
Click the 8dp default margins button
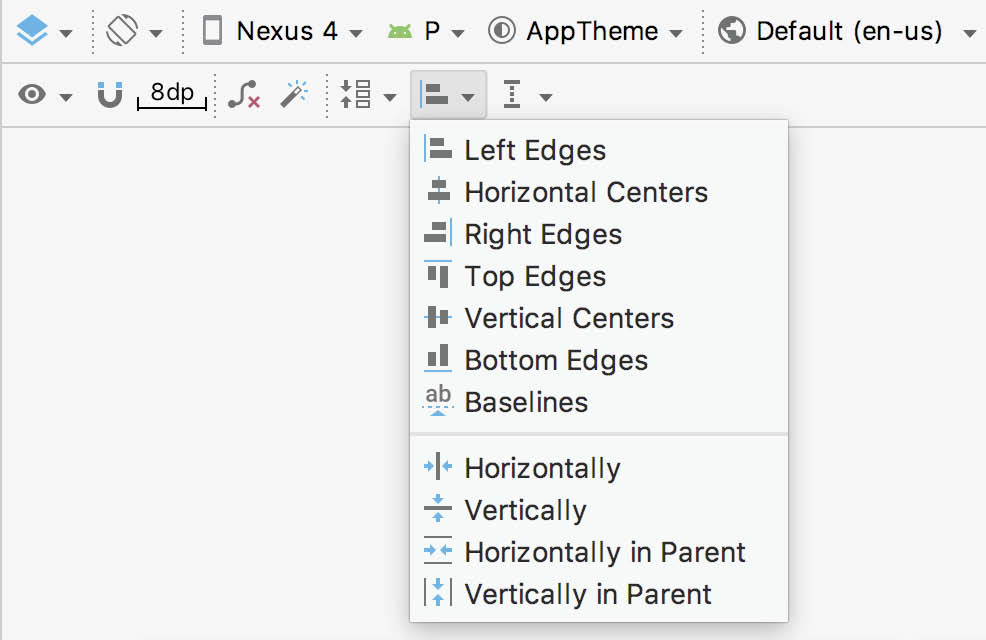172,95
